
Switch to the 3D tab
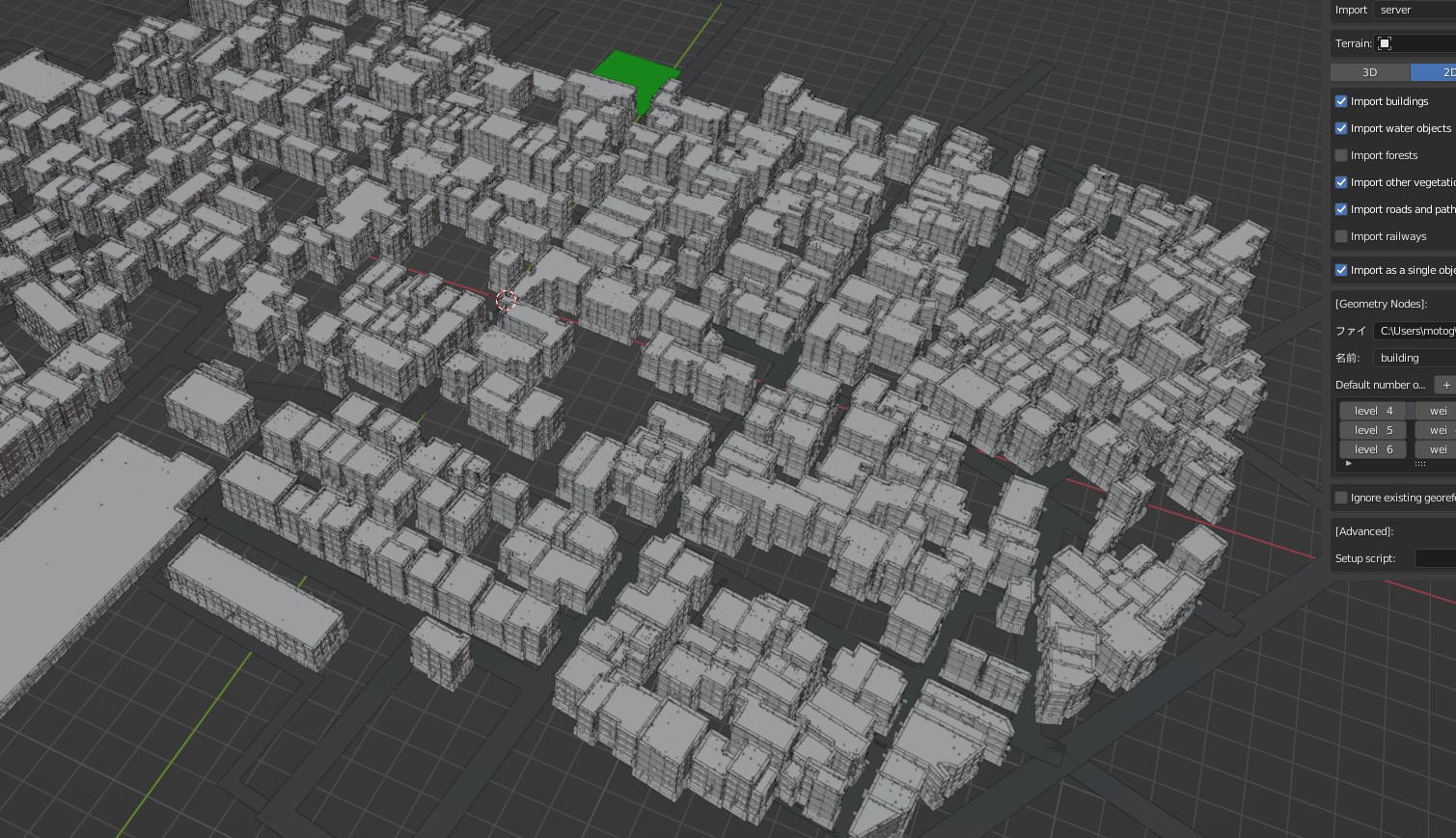1369,72
